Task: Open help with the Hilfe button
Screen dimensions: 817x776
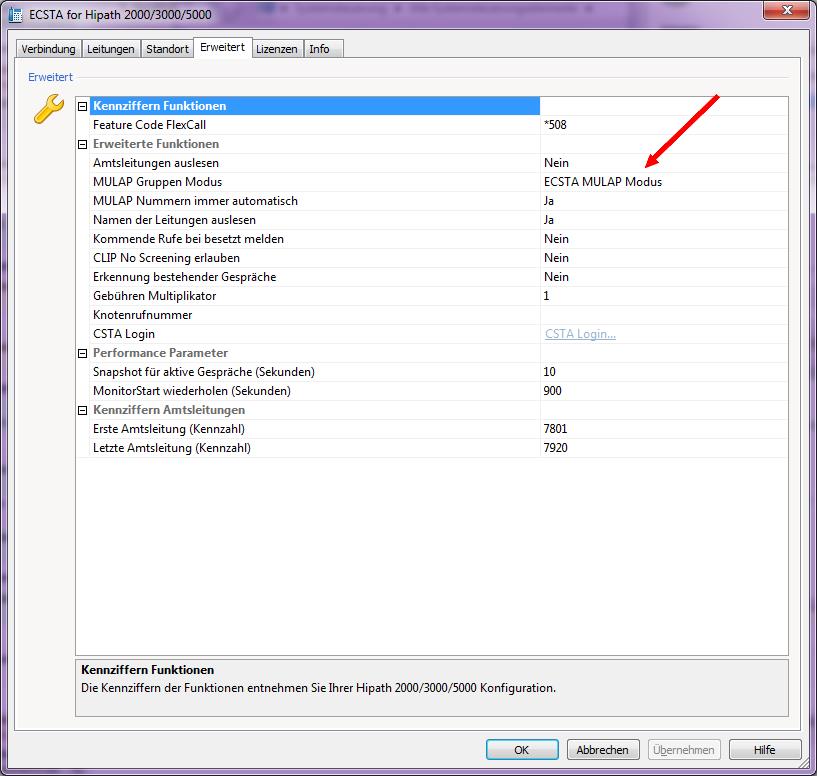Action: point(764,750)
